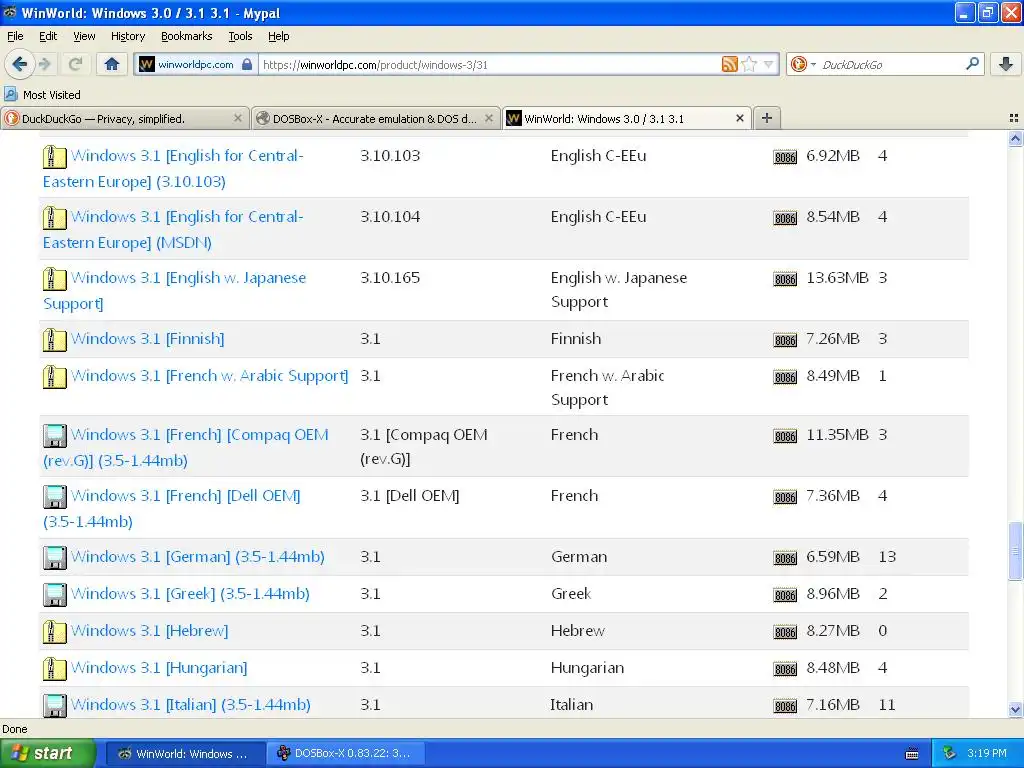Image resolution: width=1024 pixels, height=768 pixels.
Task: Open the Windows 3.1 Hebrew link
Action: click(x=150, y=630)
